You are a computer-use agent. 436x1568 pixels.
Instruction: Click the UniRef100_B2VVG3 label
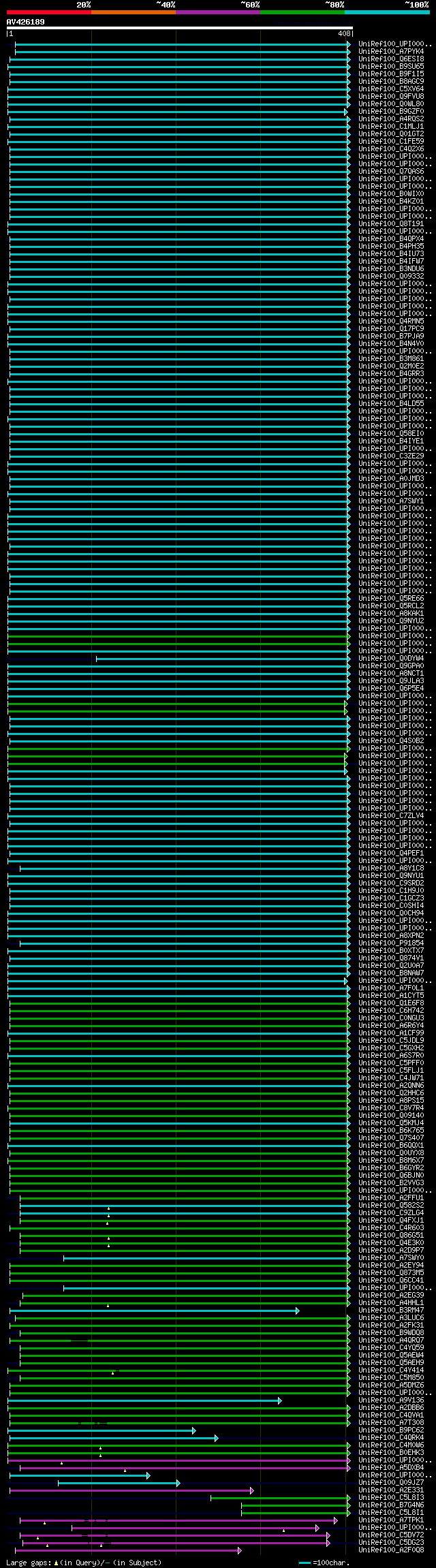click(391, 1182)
